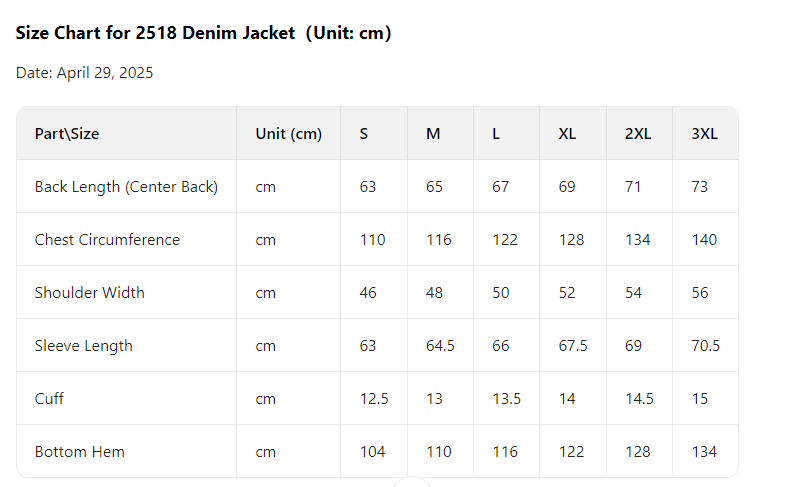Select the Shoulder Width row label
The height and width of the screenshot is (487, 805).
[89, 293]
